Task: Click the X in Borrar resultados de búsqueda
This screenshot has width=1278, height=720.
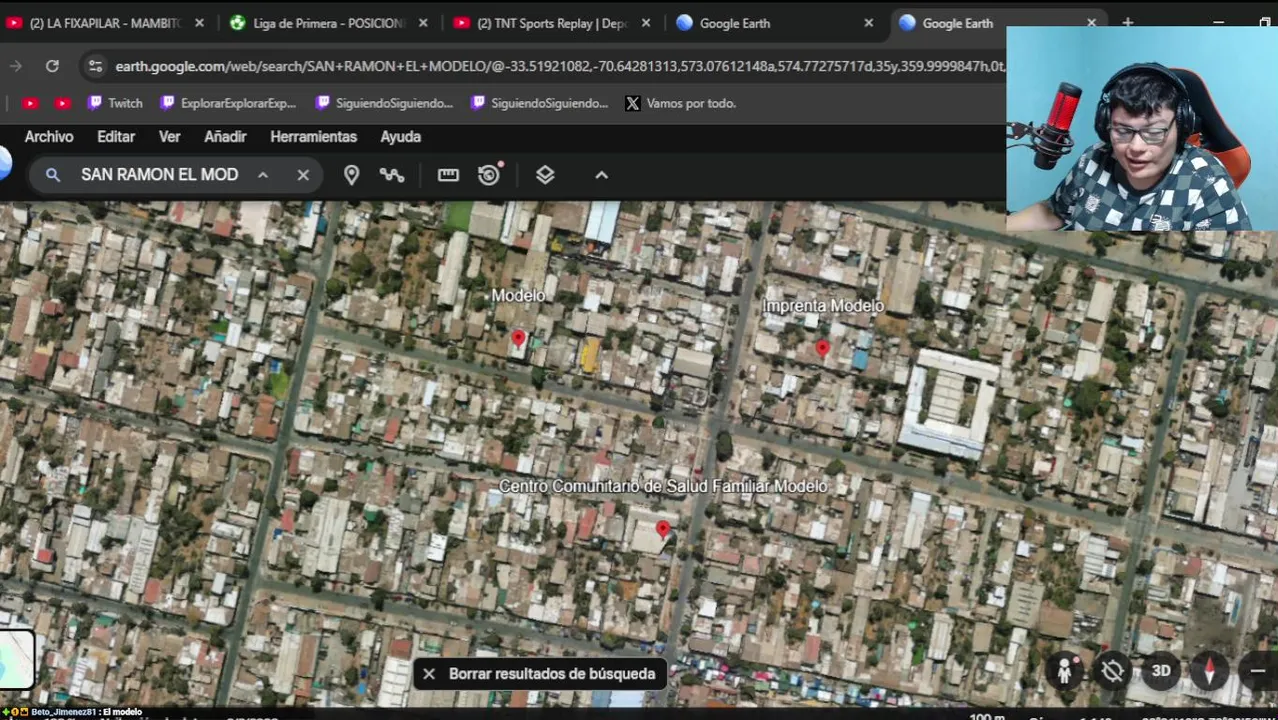Action: (429, 674)
